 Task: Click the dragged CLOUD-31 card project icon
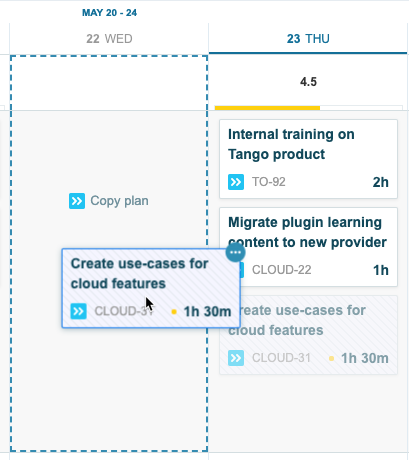click(x=79, y=311)
